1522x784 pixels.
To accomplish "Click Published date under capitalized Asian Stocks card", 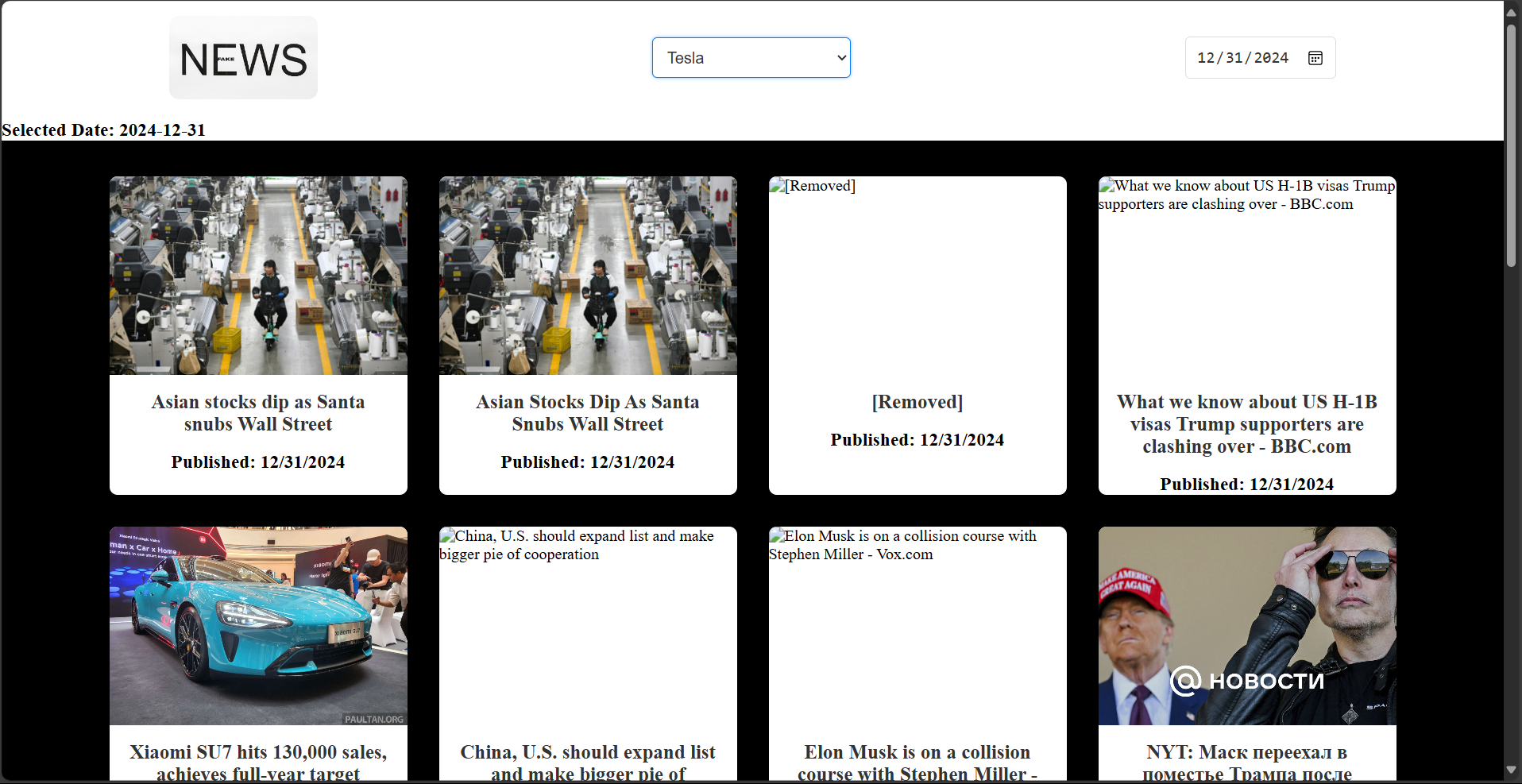I will pos(588,462).
